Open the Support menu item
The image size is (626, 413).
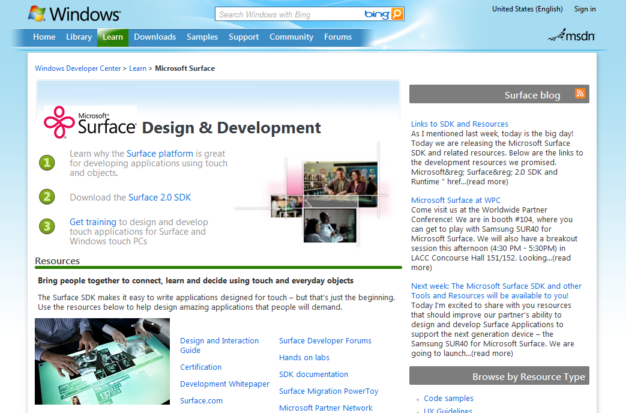tap(244, 37)
